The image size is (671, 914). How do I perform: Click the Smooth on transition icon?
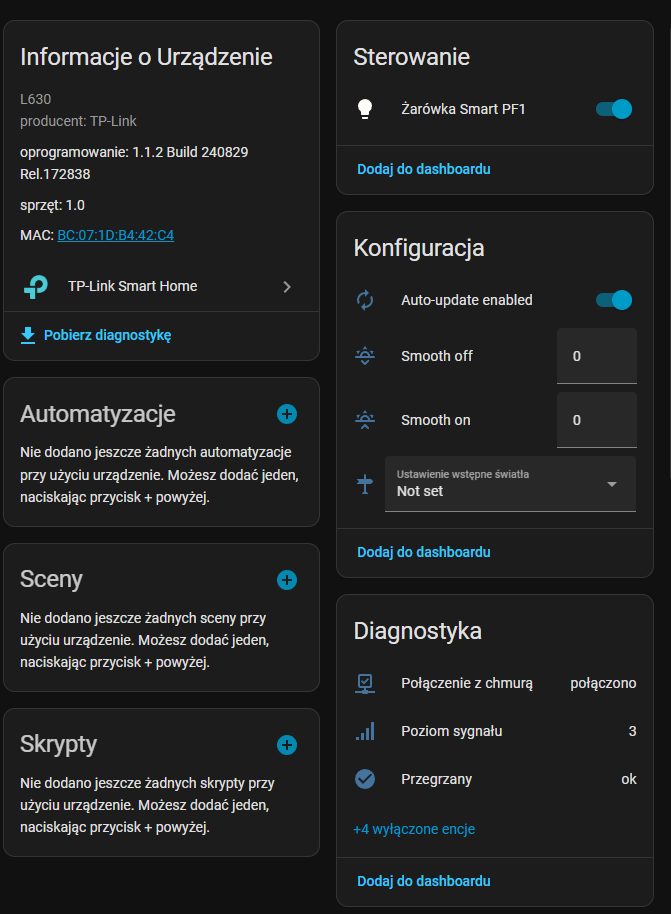[x=365, y=420]
